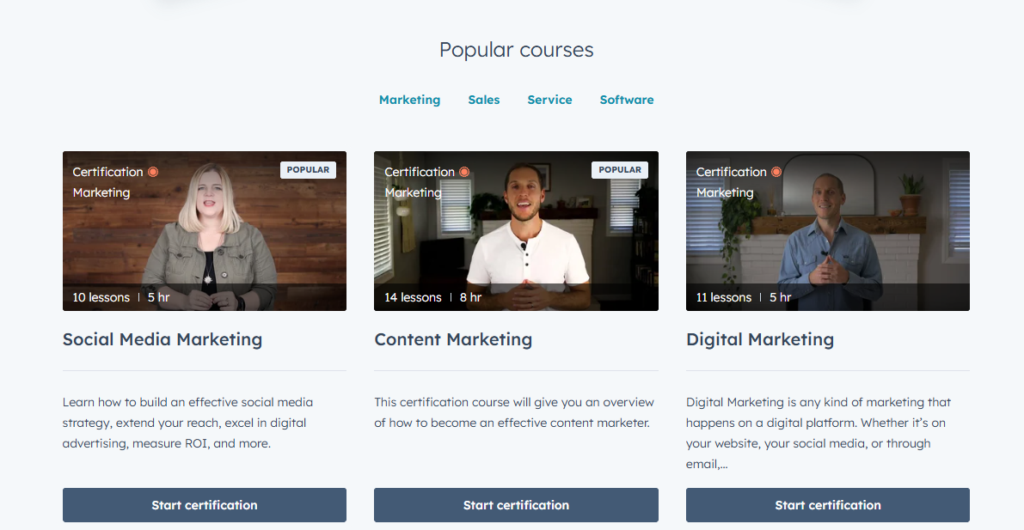Click the certification badge icon on Social Media card
This screenshot has width=1024, height=530.
pyautogui.click(x=153, y=172)
